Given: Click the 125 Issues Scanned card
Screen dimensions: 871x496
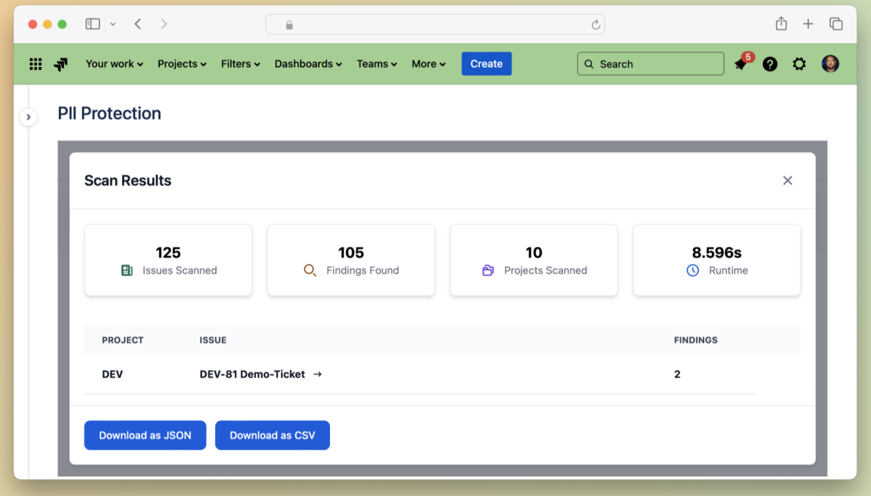Looking at the screenshot, I should click(168, 260).
